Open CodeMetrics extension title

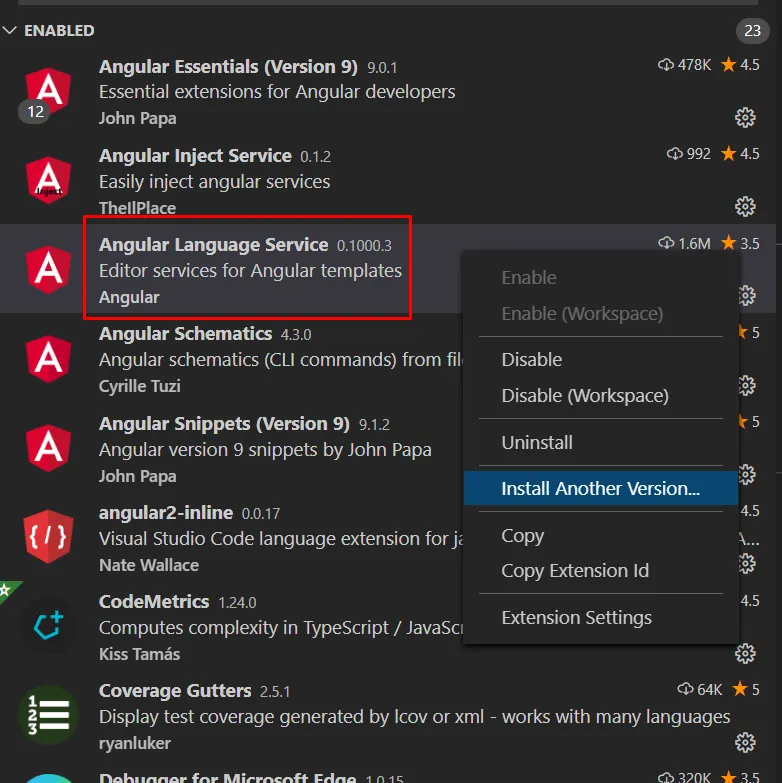click(154, 602)
